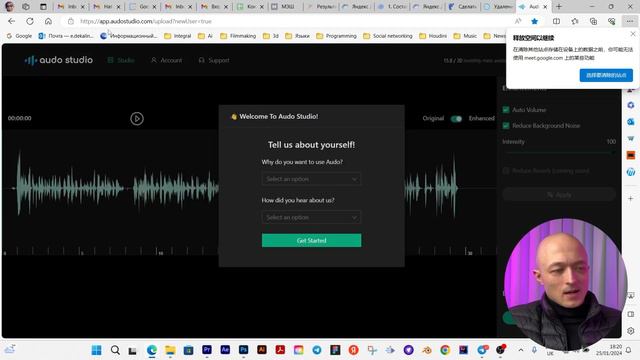Open Edge Settings and more menu

[x=630, y=21]
